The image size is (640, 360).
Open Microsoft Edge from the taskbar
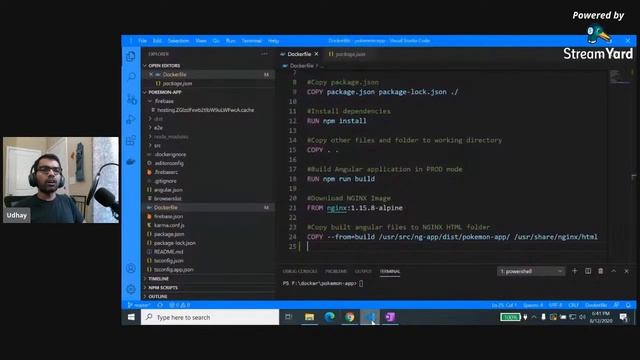pyautogui.click(x=329, y=317)
